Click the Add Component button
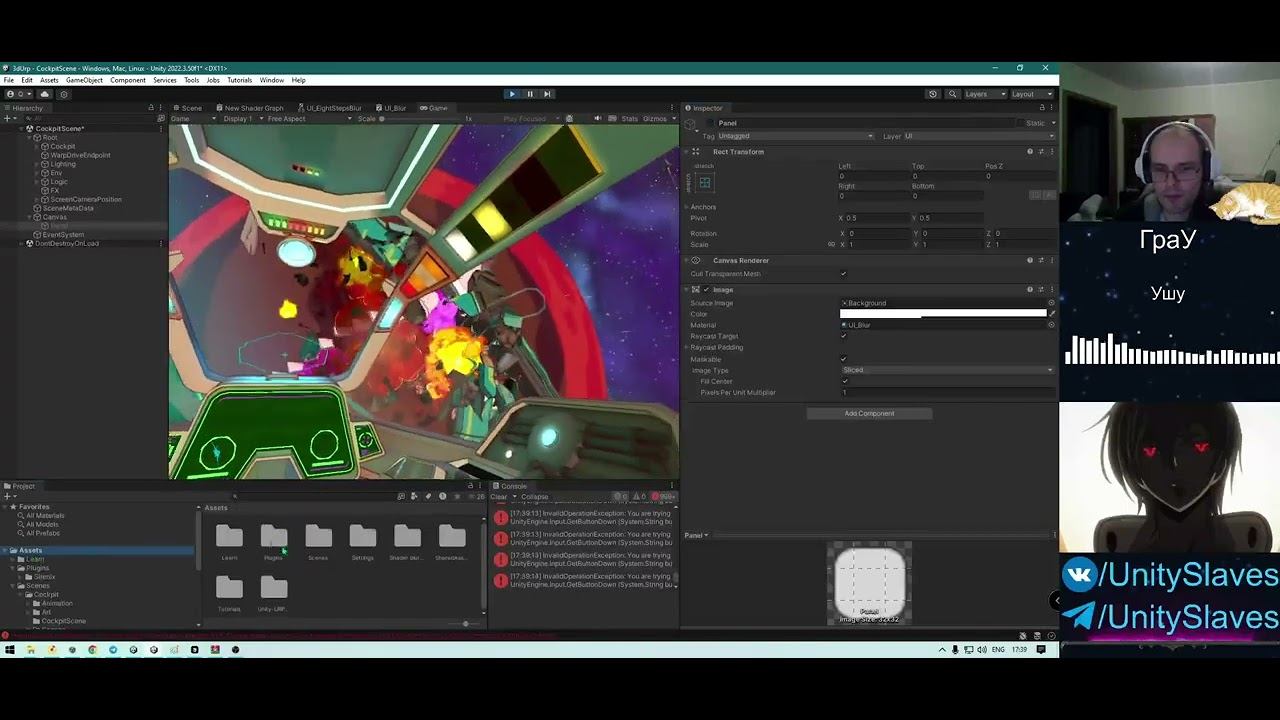The width and height of the screenshot is (1280, 720). pos(869,414)
